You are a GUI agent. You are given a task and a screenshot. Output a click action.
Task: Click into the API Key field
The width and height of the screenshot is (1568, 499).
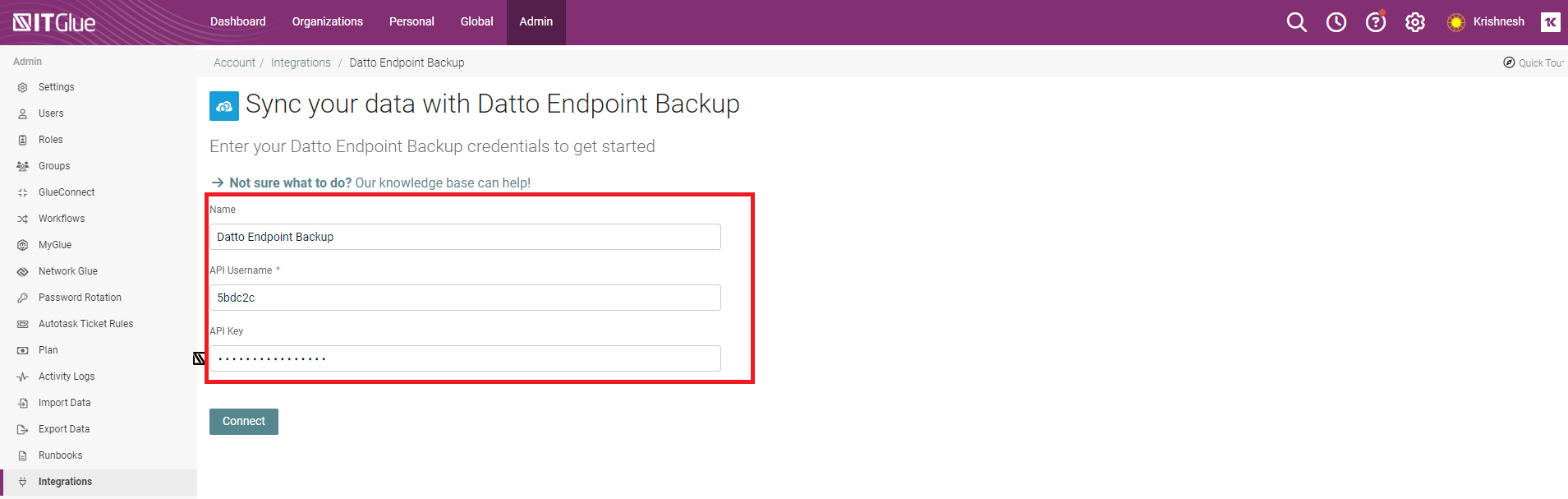click(x=465, y=358)
